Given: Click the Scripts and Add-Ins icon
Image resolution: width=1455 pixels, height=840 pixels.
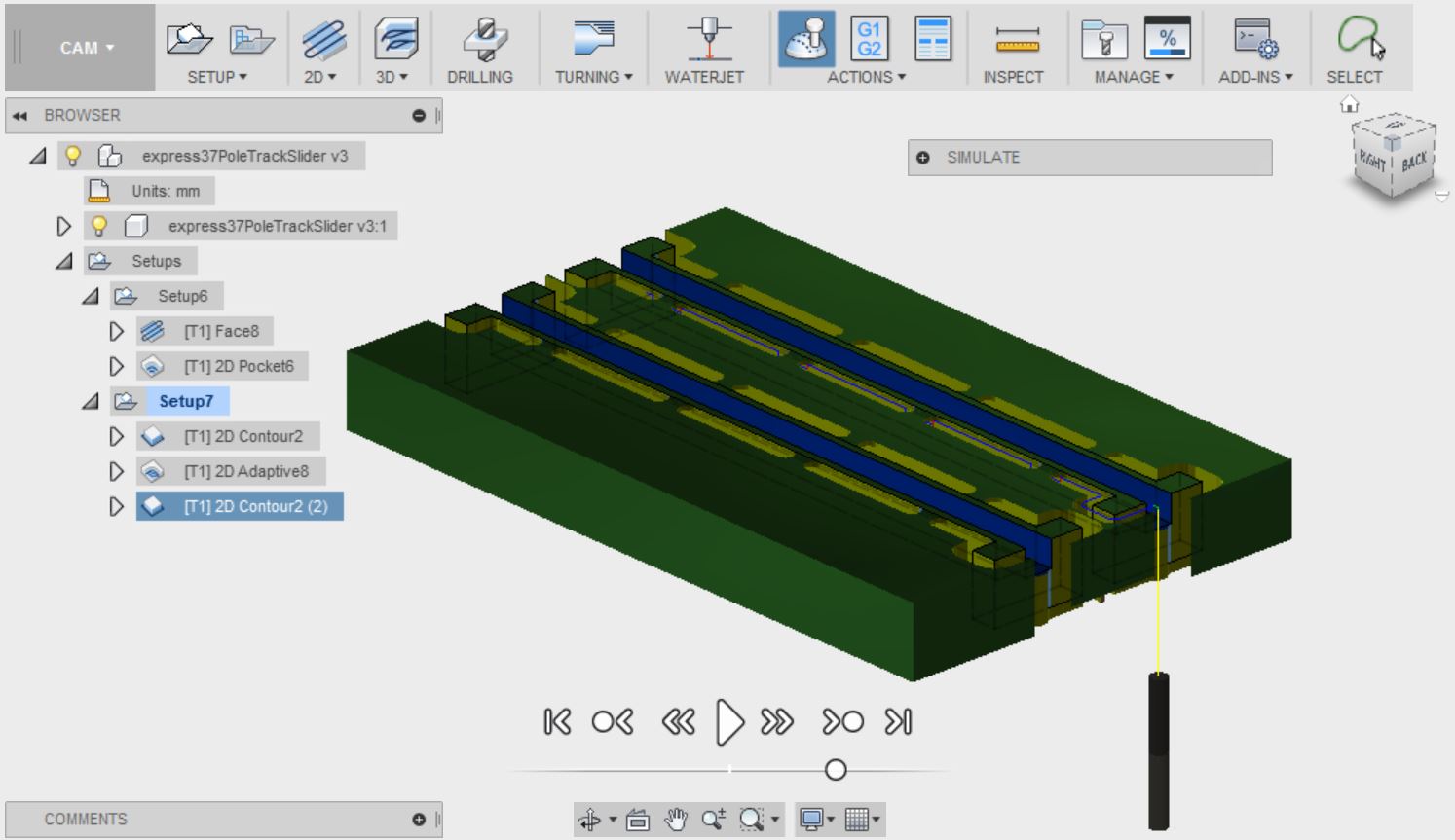Looking at the screenshot, I should (1256, 40).
